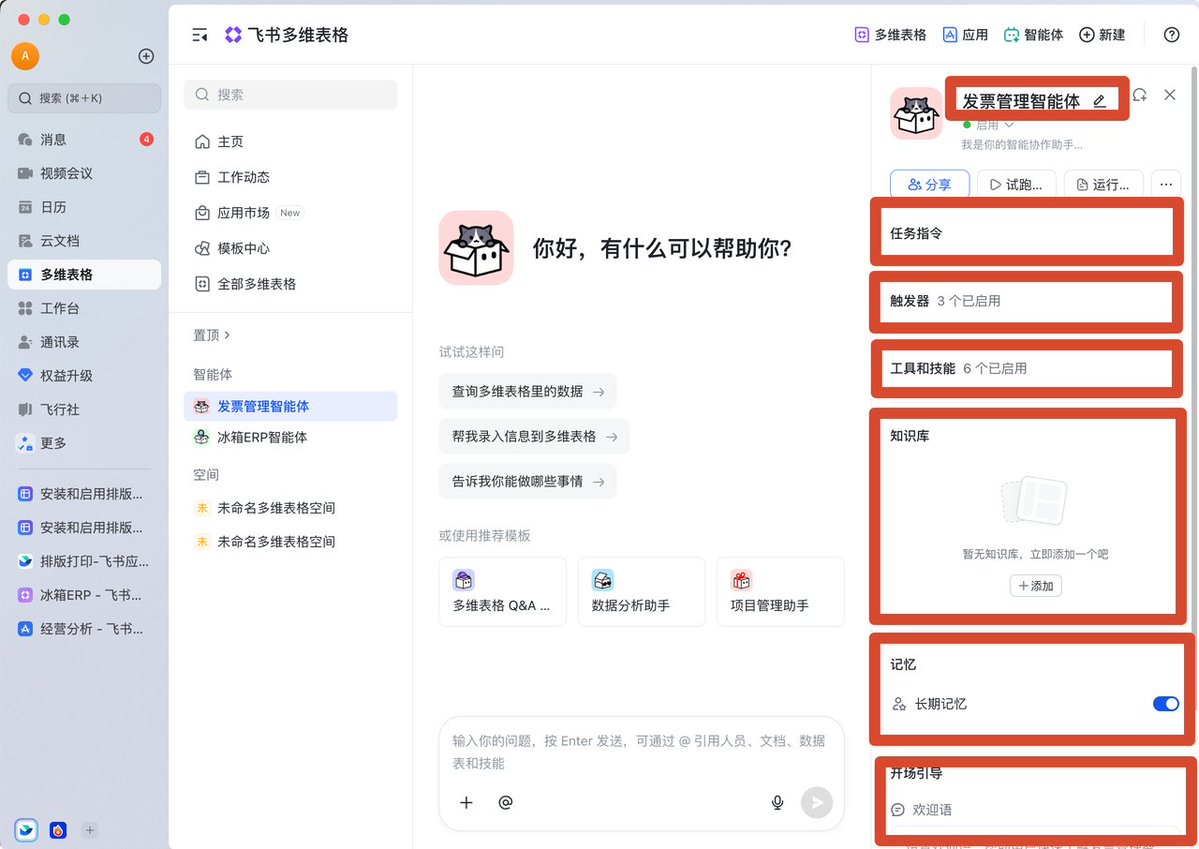
Task: Click the 试跑 button
Action: click(x=1016, y=184)
